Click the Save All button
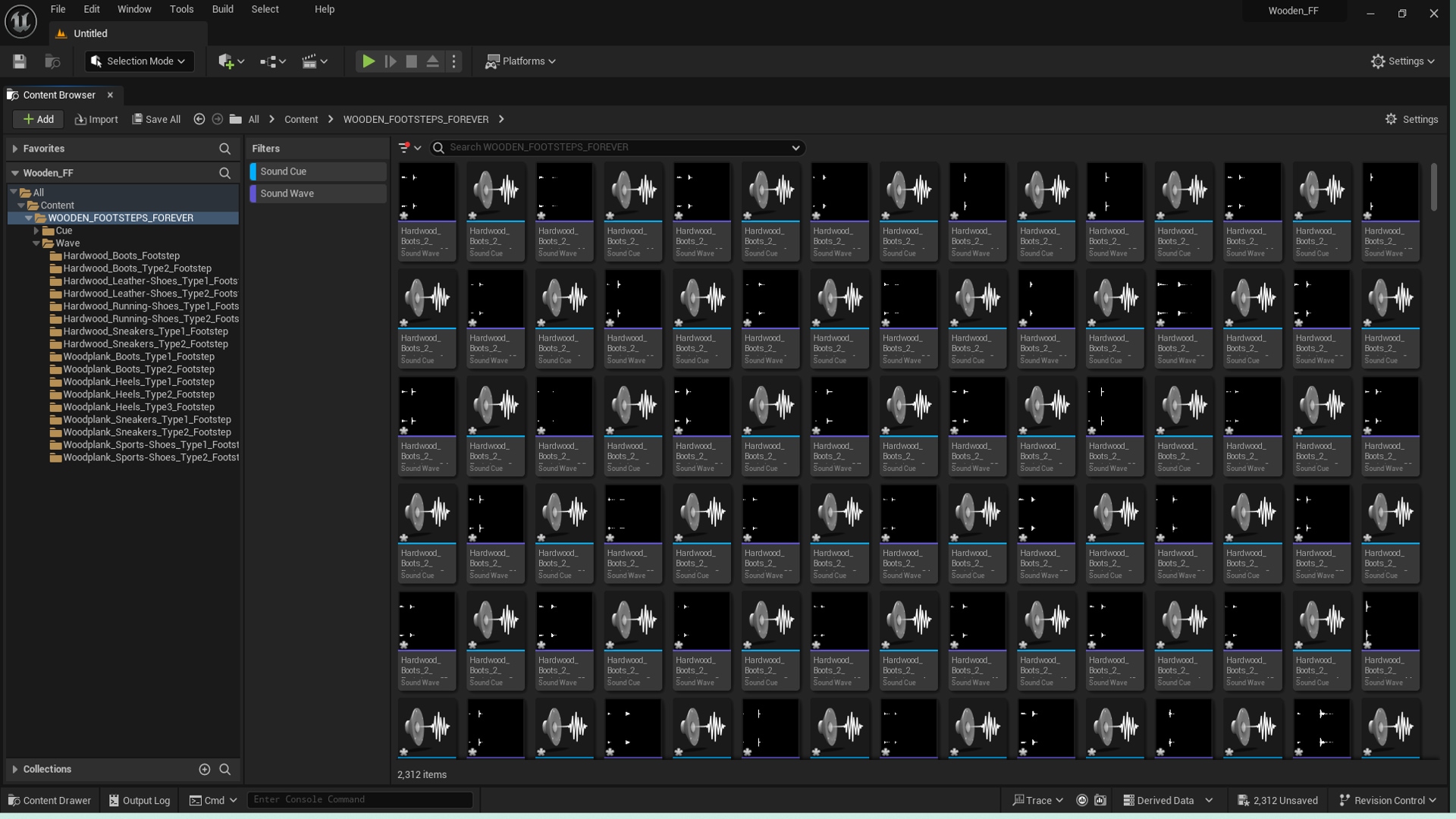1456x819 pixels. click(x=156, y=119)
